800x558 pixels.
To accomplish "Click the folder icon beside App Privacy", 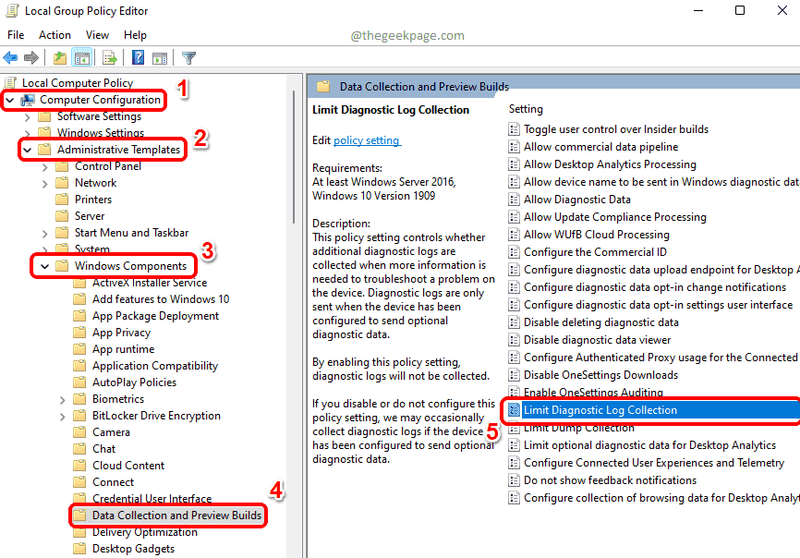I will [x=80, y=333].
